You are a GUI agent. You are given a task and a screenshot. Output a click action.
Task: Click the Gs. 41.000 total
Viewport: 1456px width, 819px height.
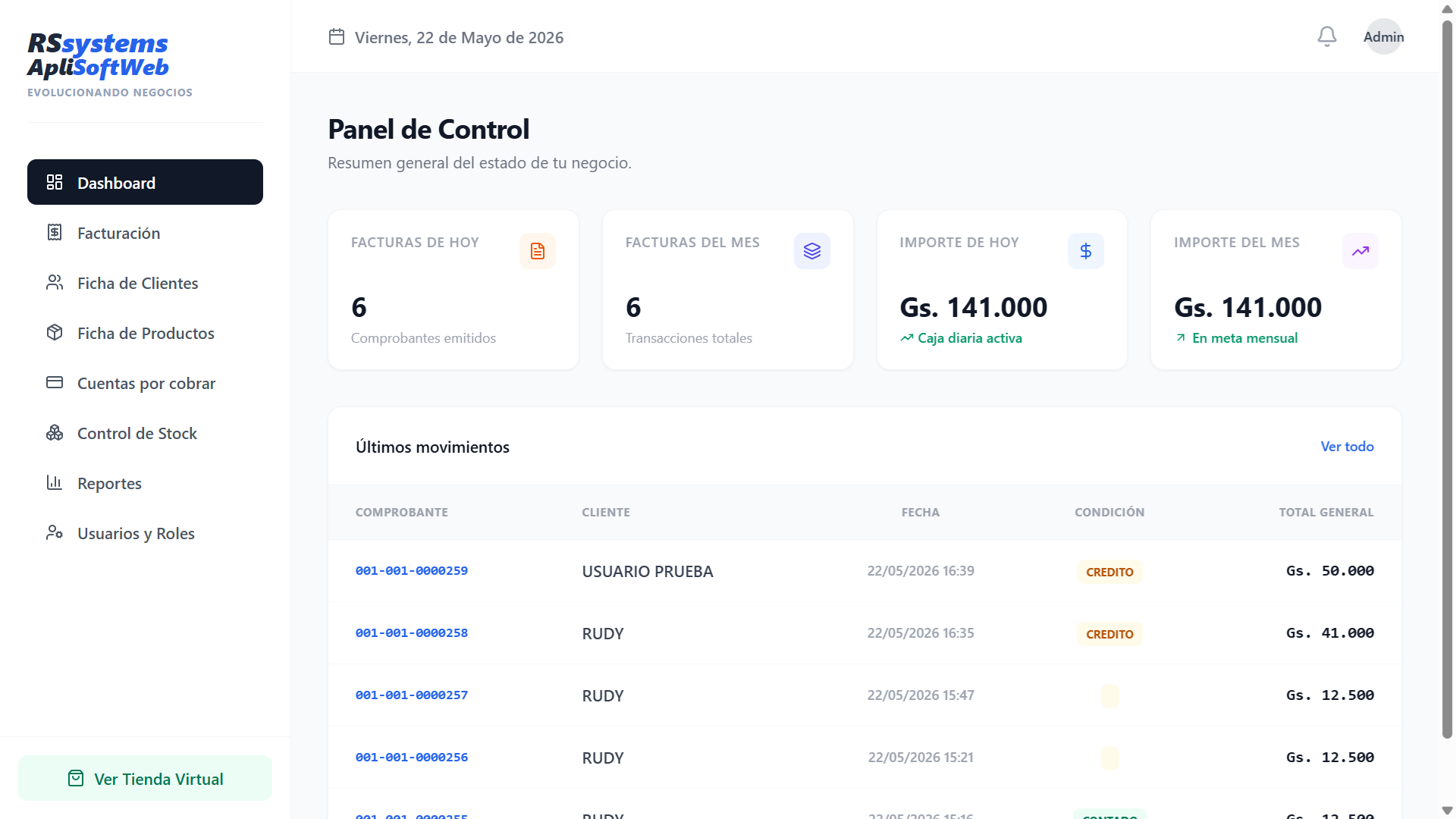point(1330,632)
